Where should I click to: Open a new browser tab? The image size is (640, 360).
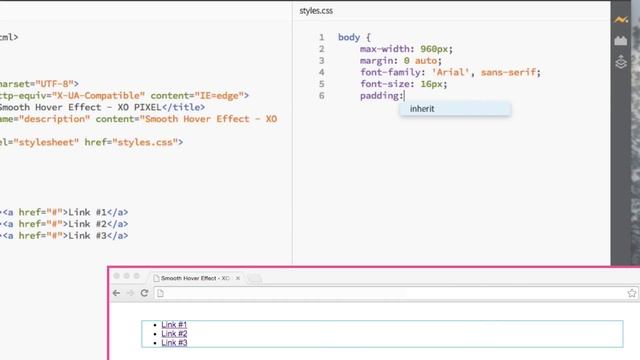tap(255, 278)
